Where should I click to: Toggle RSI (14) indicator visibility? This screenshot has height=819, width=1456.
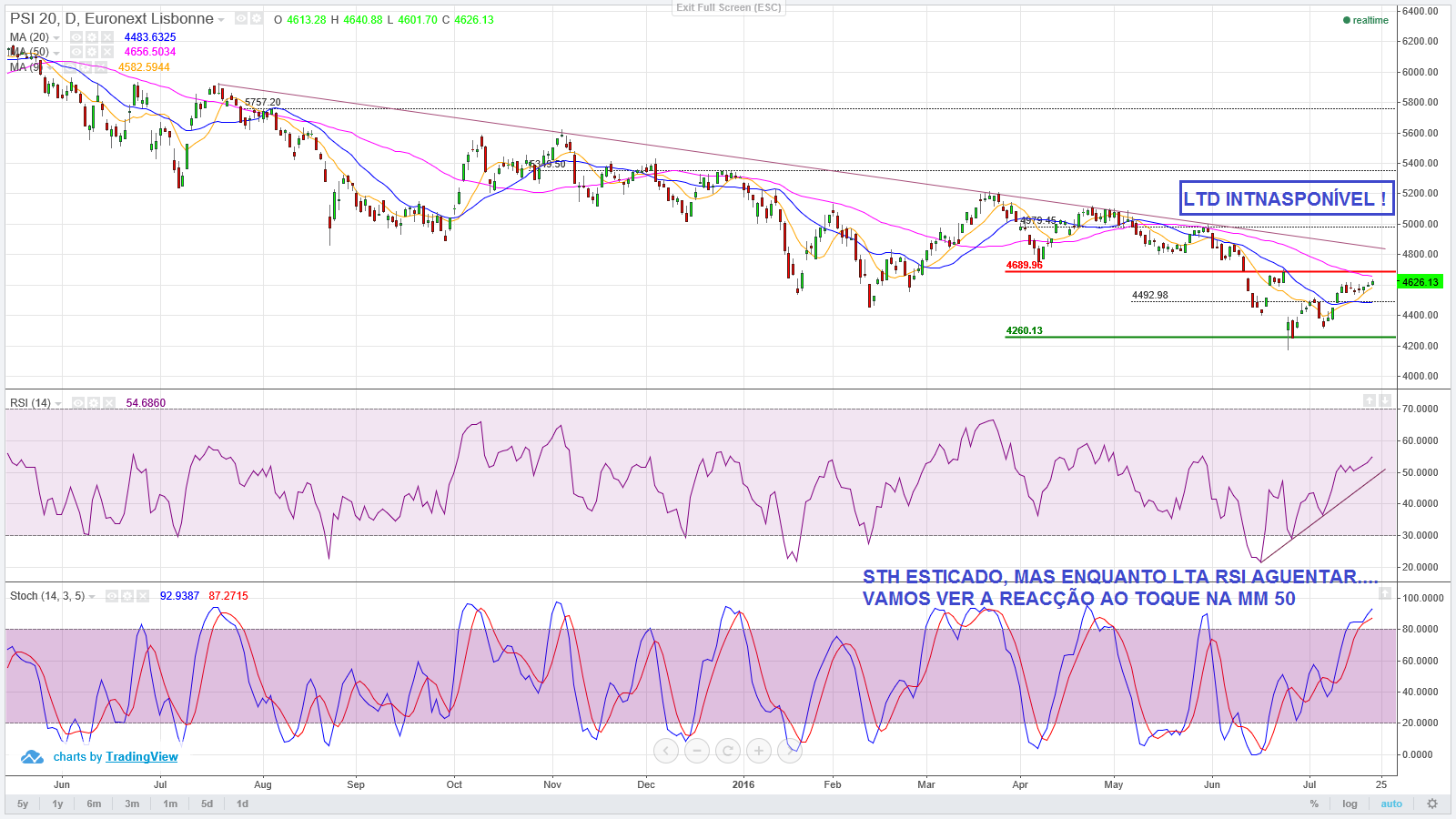click(78, 403)
